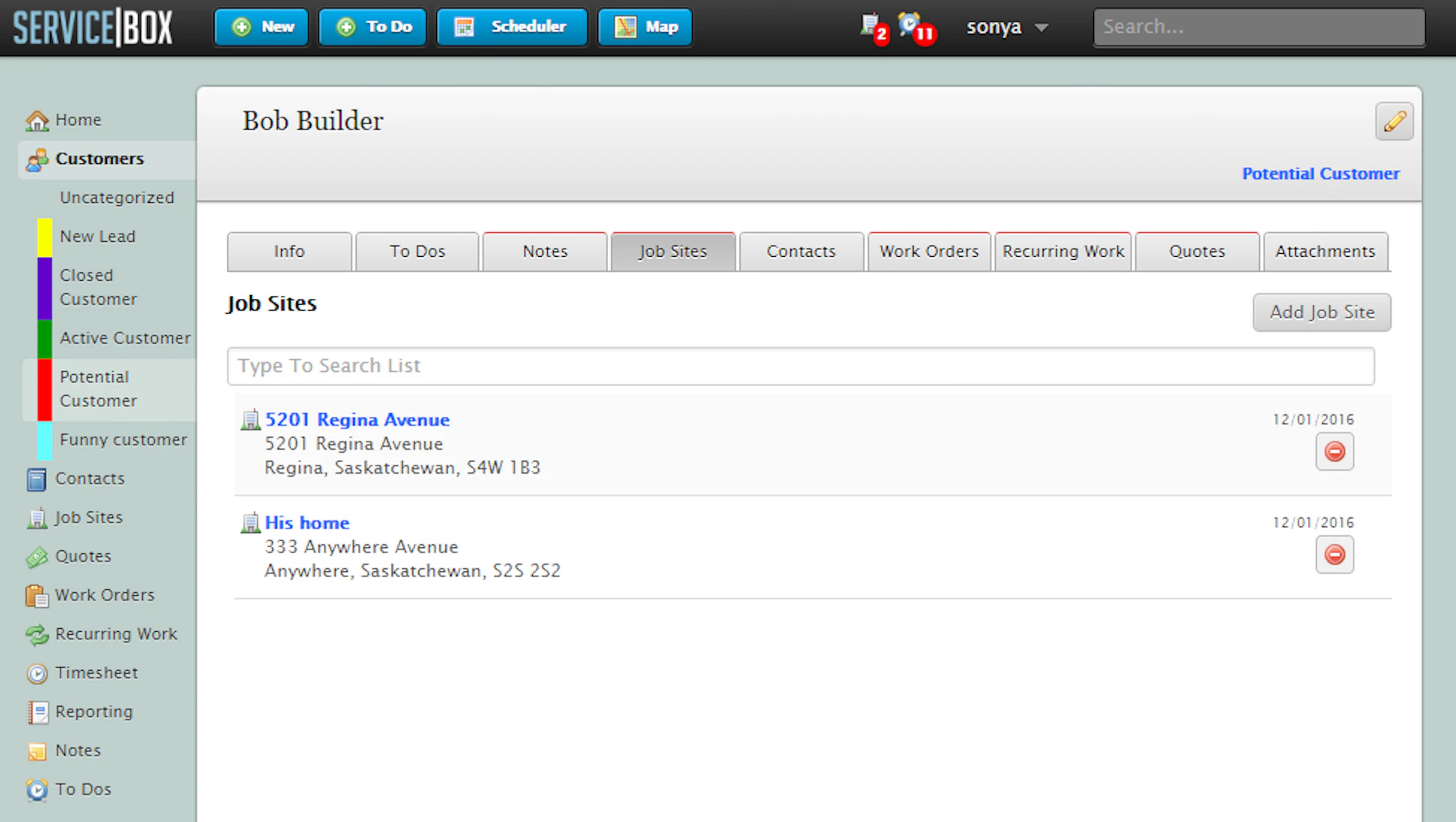Go to Home in the sidebar
Image resolution: width=1456 pixels, height=822 pixels.
(x=64, y=120)
